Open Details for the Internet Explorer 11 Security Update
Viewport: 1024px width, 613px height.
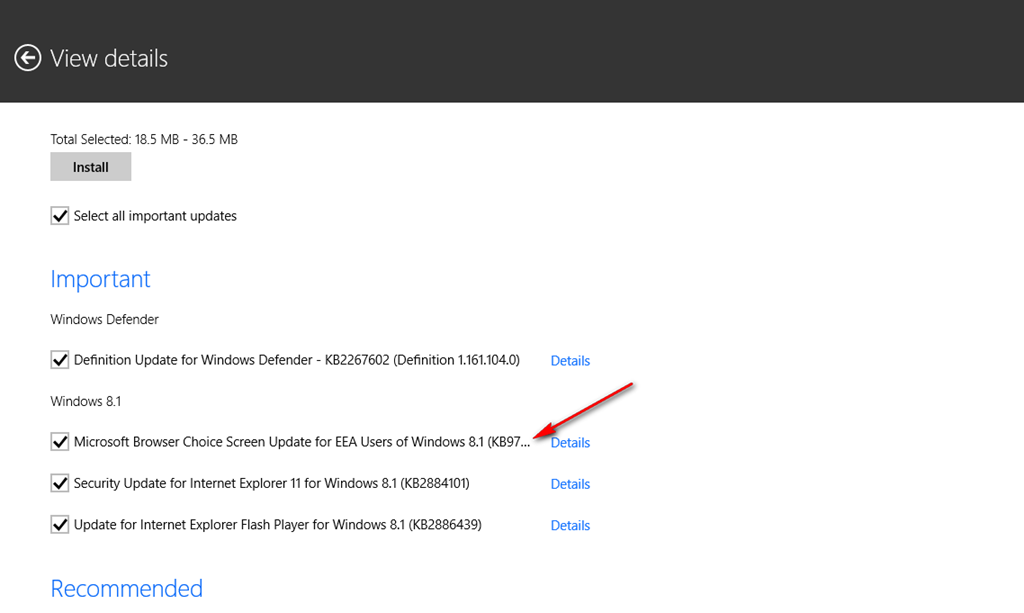[570, 484]
